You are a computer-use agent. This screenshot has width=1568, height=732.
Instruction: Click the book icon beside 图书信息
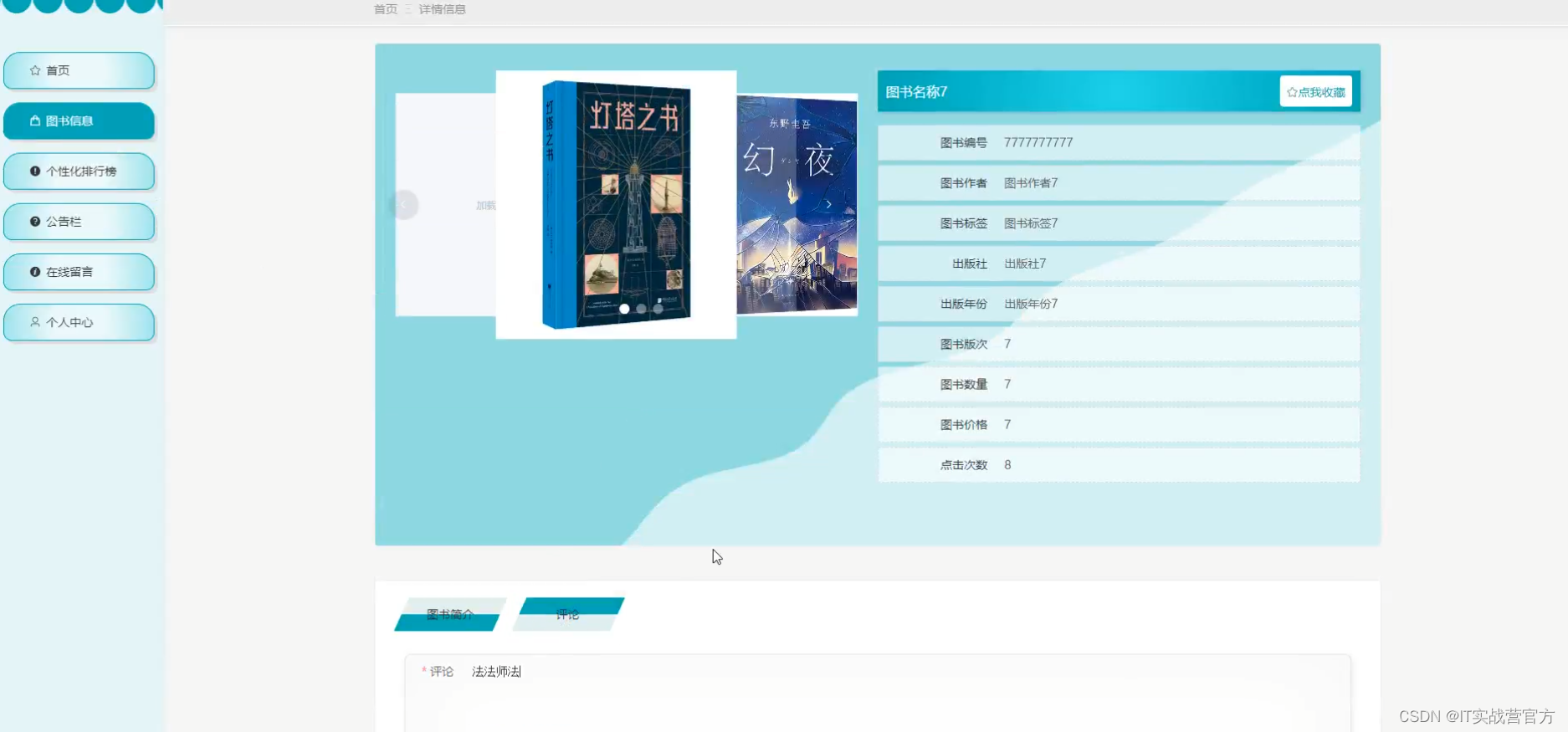point(35,120)
